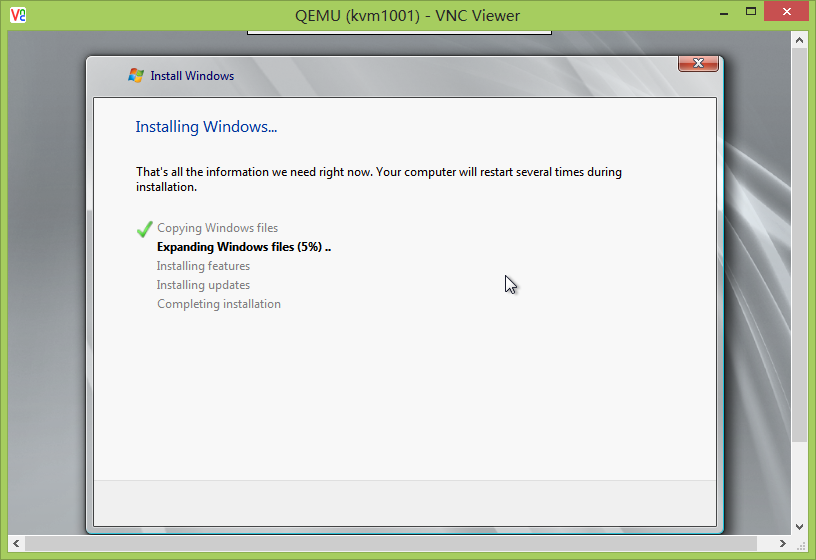Click the 'Installing Windows...' heading
Image resolution: width=816 pixels, height=560 pixels.
[206, 127]
